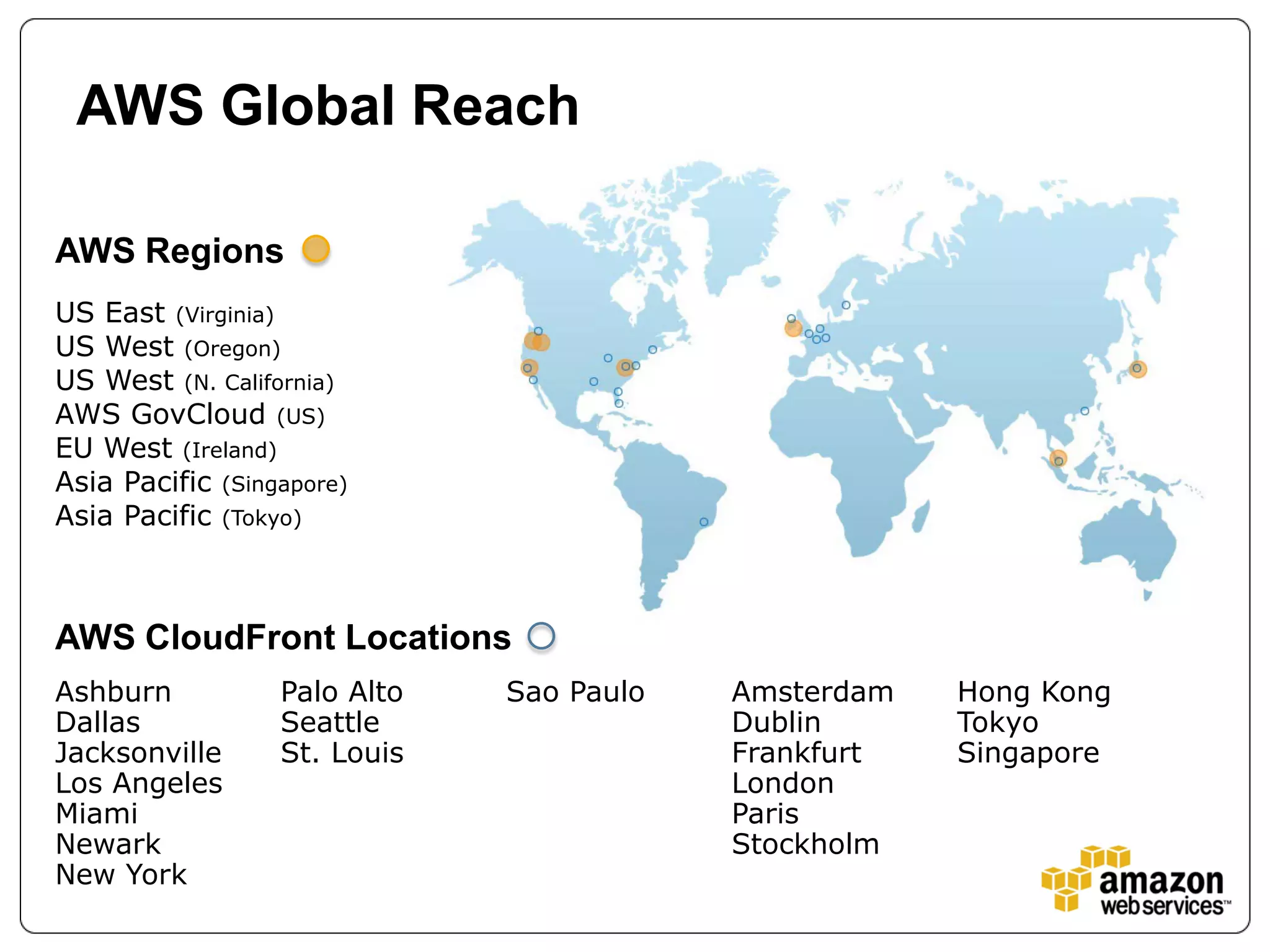Image resolution: width=1270 pixels, height=952 pixels.
Task: Click the St. Louis location
Action: click(342, 752)
